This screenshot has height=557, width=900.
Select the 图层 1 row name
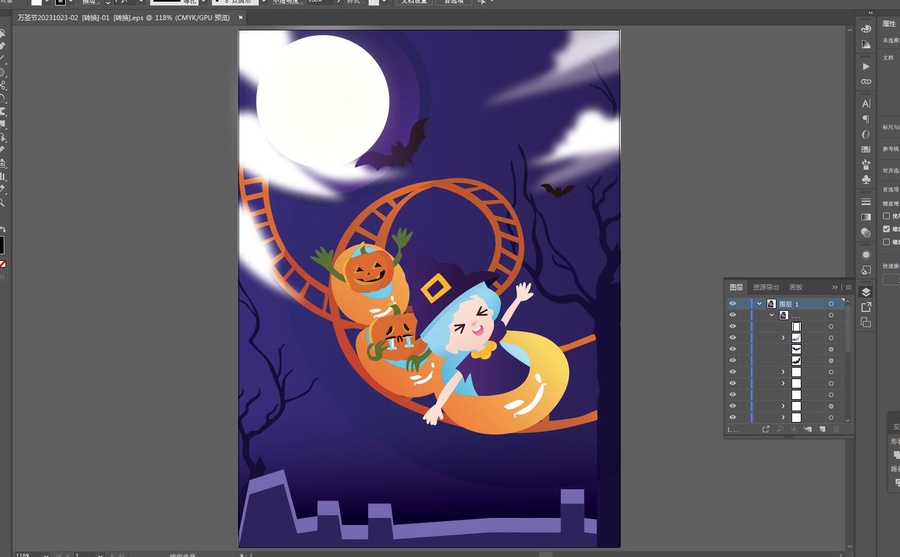789,304
